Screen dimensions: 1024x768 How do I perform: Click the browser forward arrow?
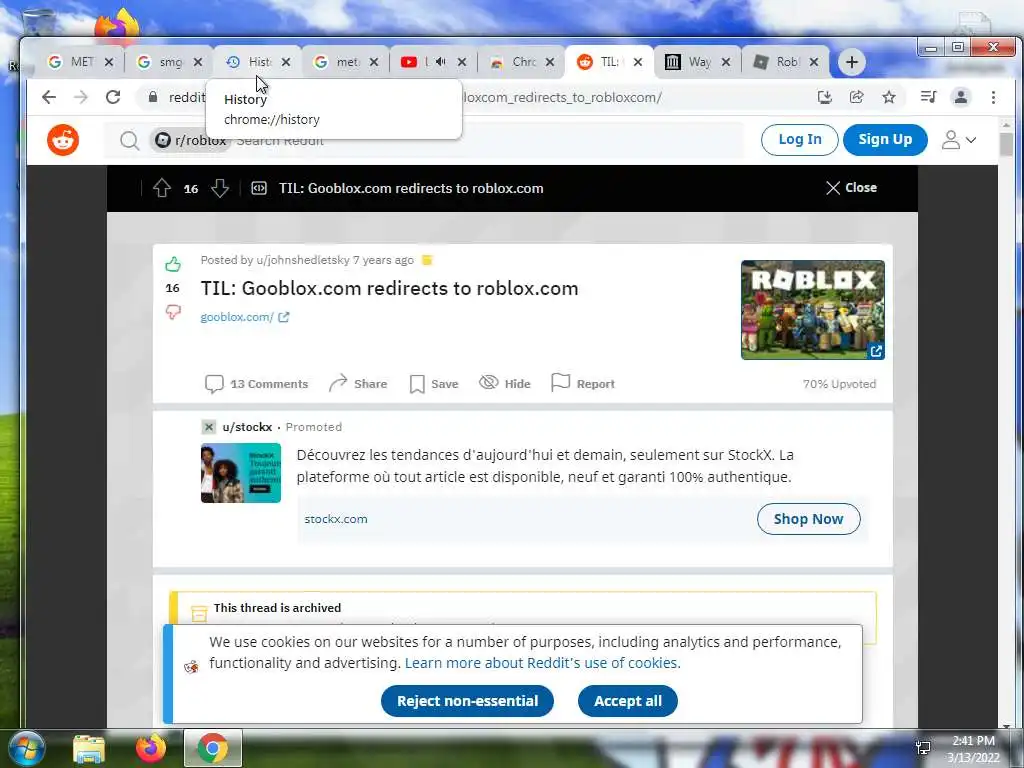point(81,97)
